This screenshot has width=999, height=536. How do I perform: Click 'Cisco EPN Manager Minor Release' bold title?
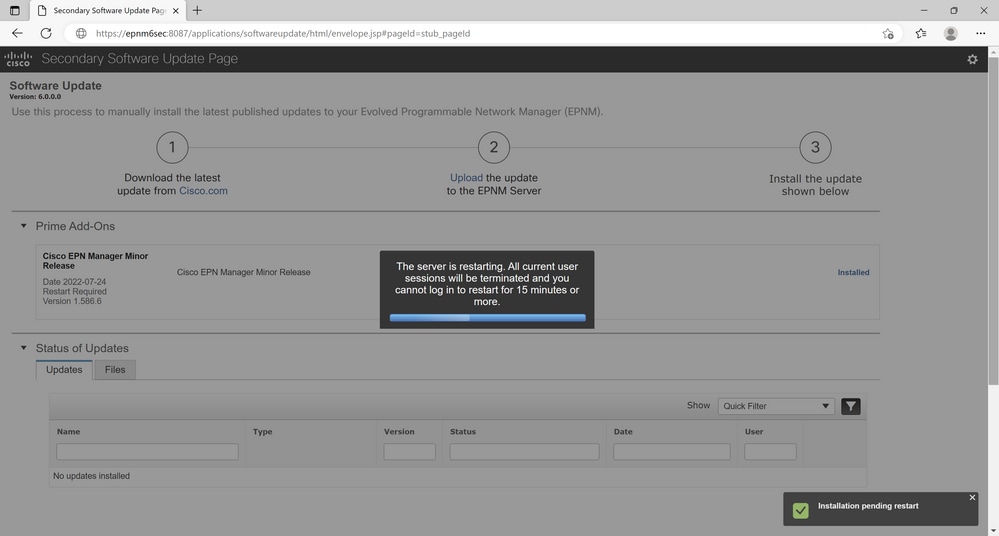96,261
